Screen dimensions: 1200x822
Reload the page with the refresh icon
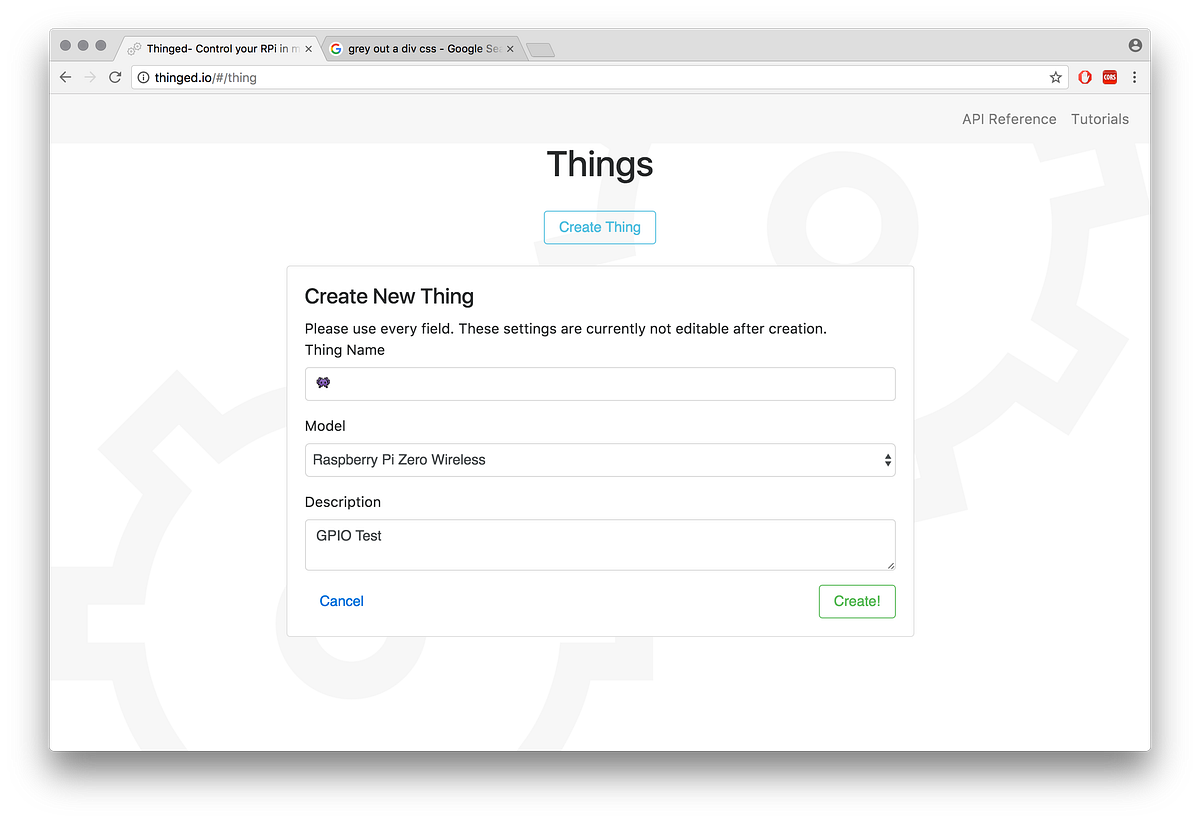pyautogui.click(x=114, y=77)
